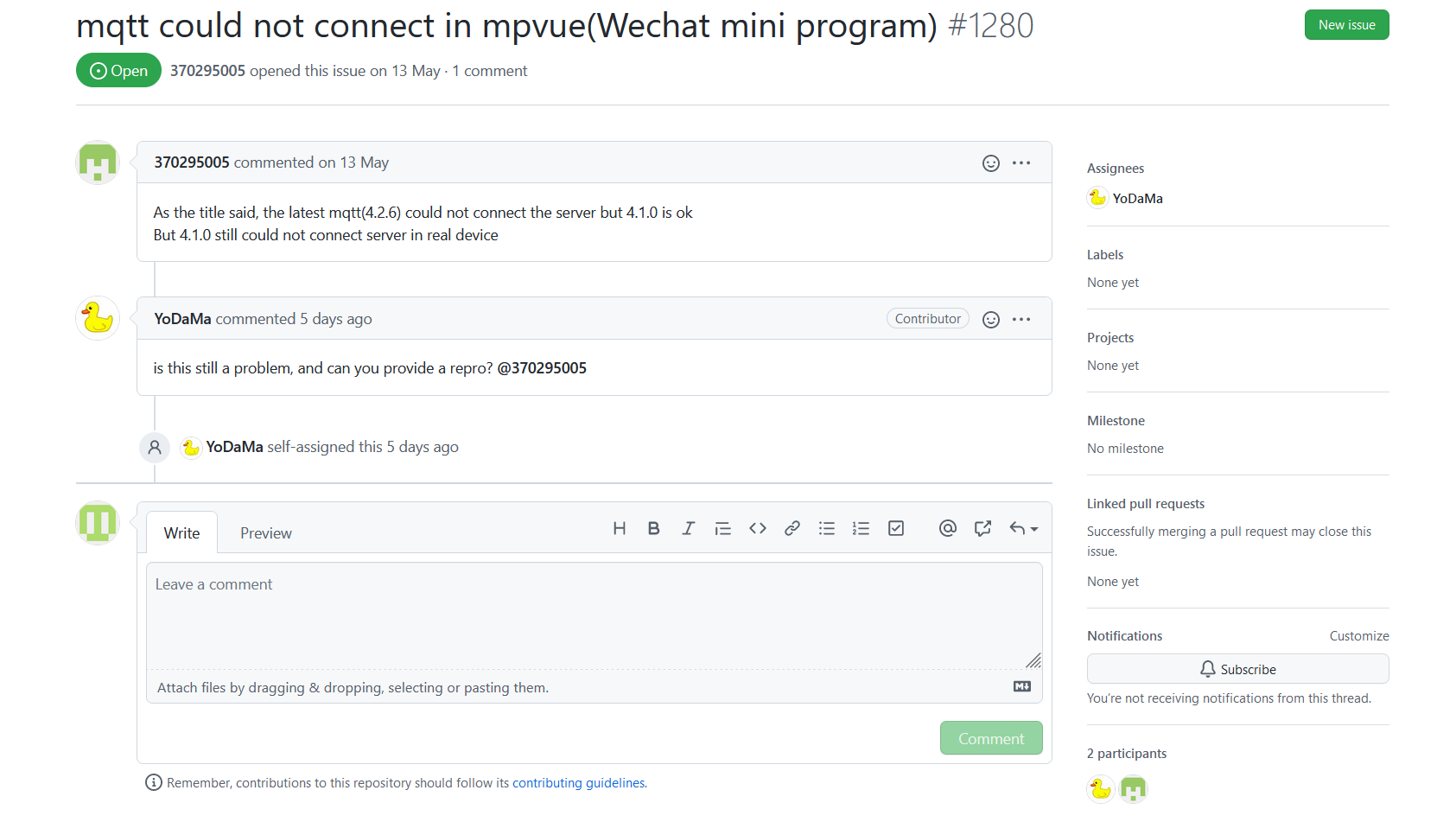
Task: Click the Projects sidebar heading
Action: tap(1110, 338)
